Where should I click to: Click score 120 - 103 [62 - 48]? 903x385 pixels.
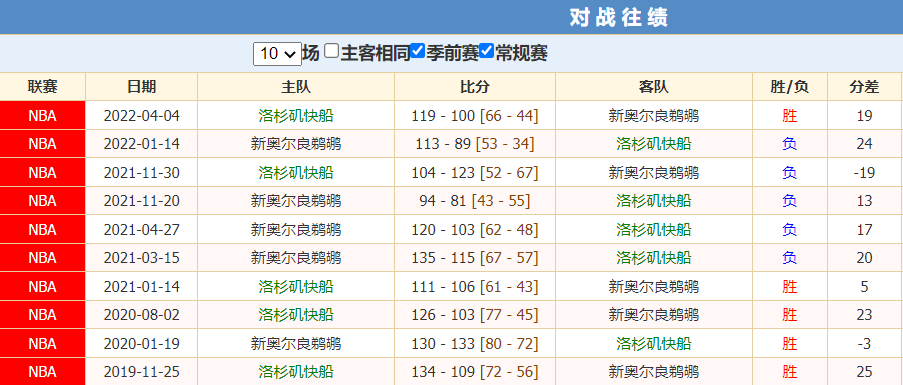coord(475,230)
